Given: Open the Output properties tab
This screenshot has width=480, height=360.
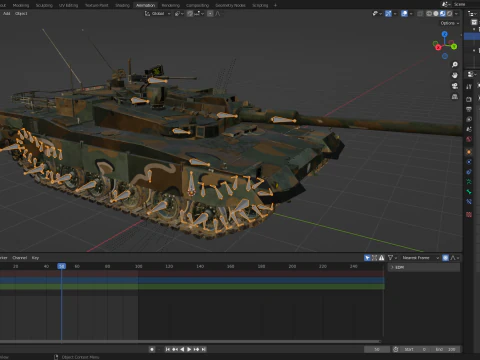Looking at the screenshot, I should click(x=469, y=109).
